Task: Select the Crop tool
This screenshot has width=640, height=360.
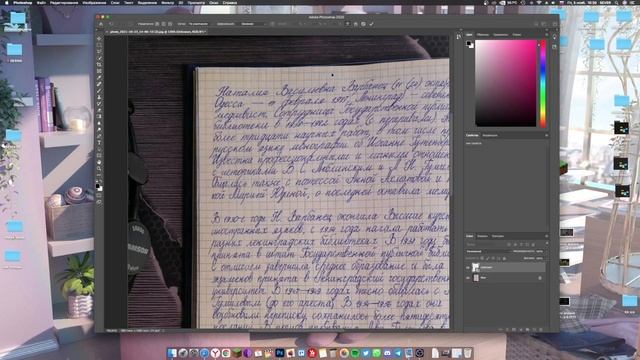Action: (x=99, y=64)
